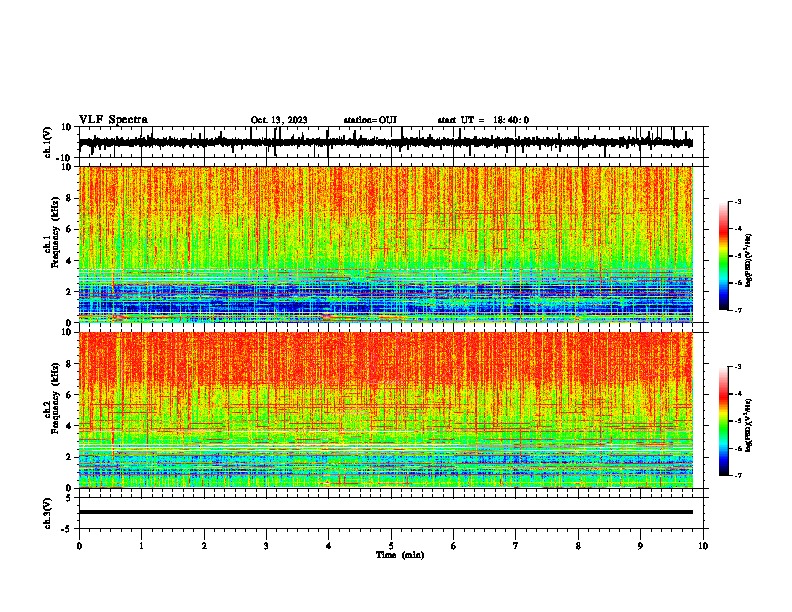Click the ch.2 color bar "-7" value

click(x=738, y=475)
